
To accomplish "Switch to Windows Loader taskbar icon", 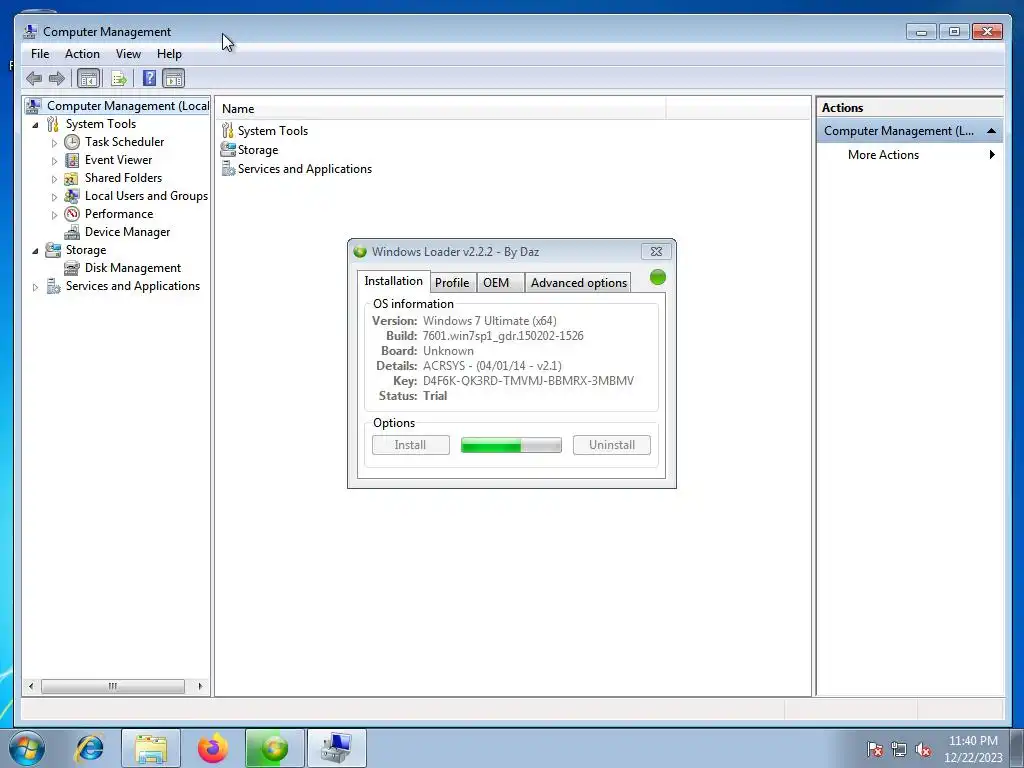I will [x=274, y=748].
